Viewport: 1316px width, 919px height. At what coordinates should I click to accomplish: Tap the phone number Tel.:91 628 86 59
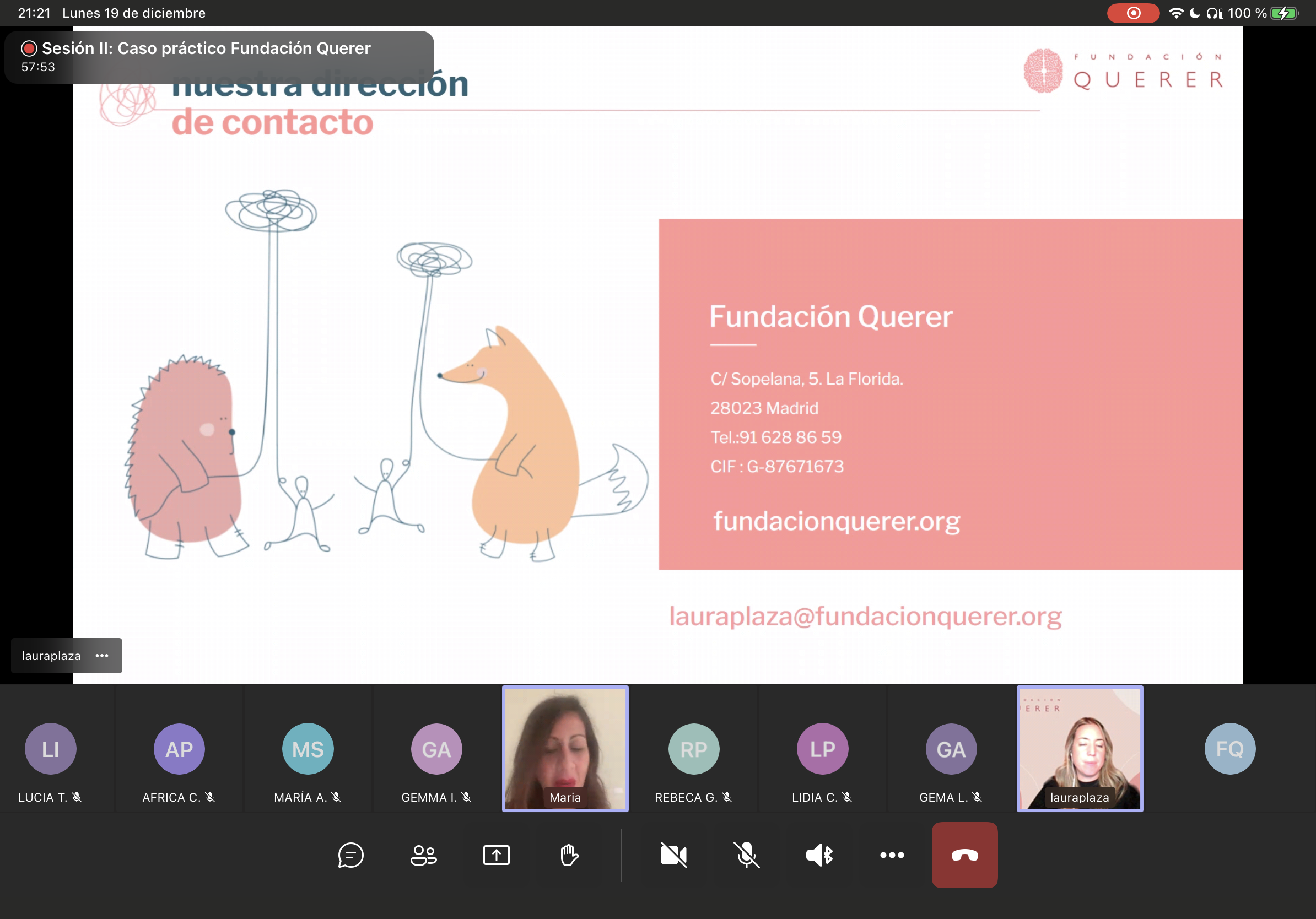[776, 437]
